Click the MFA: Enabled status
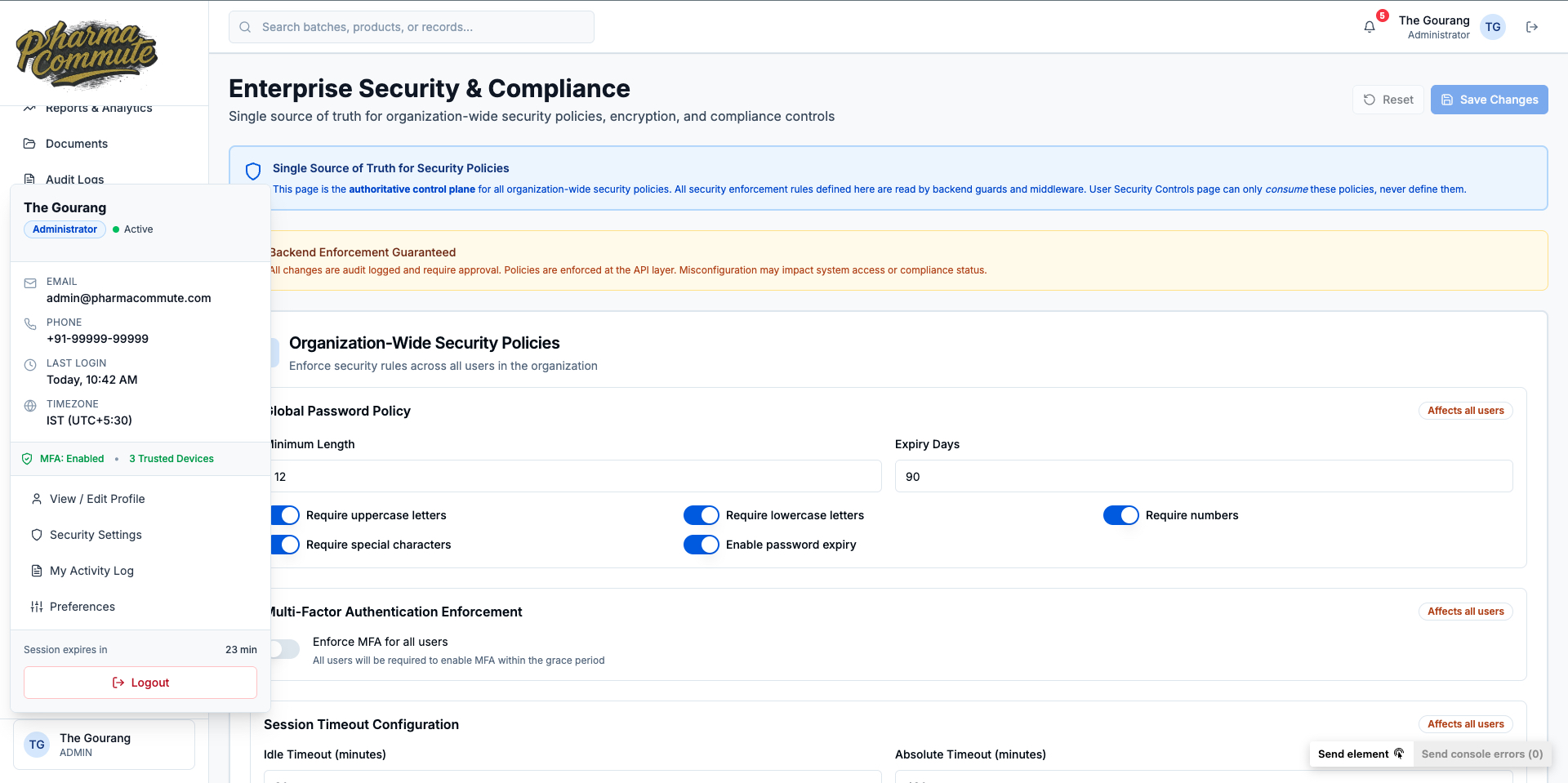 (72, 459)
